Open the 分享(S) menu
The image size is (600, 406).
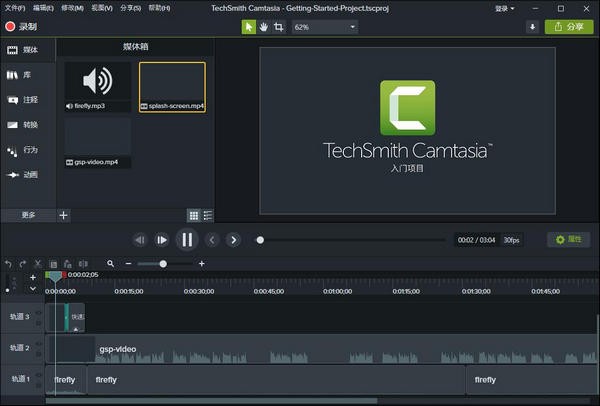click(130, 8)
